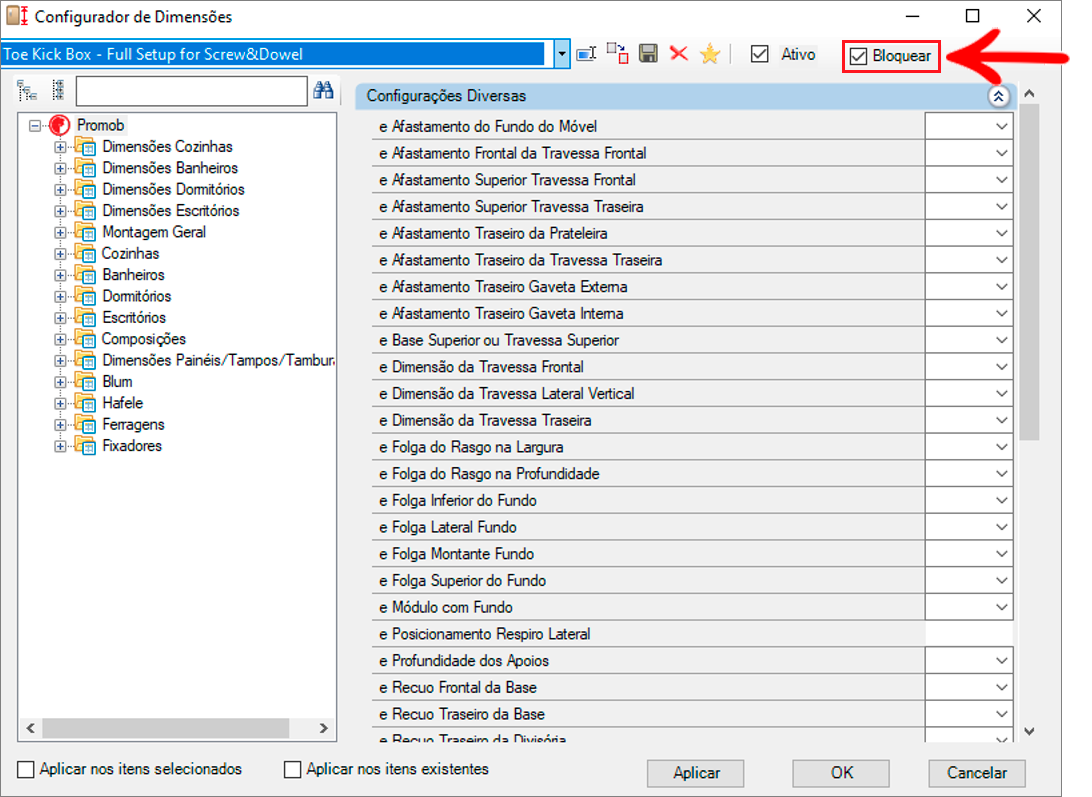Click the Montagem Geral folder icon

(86, 233)
